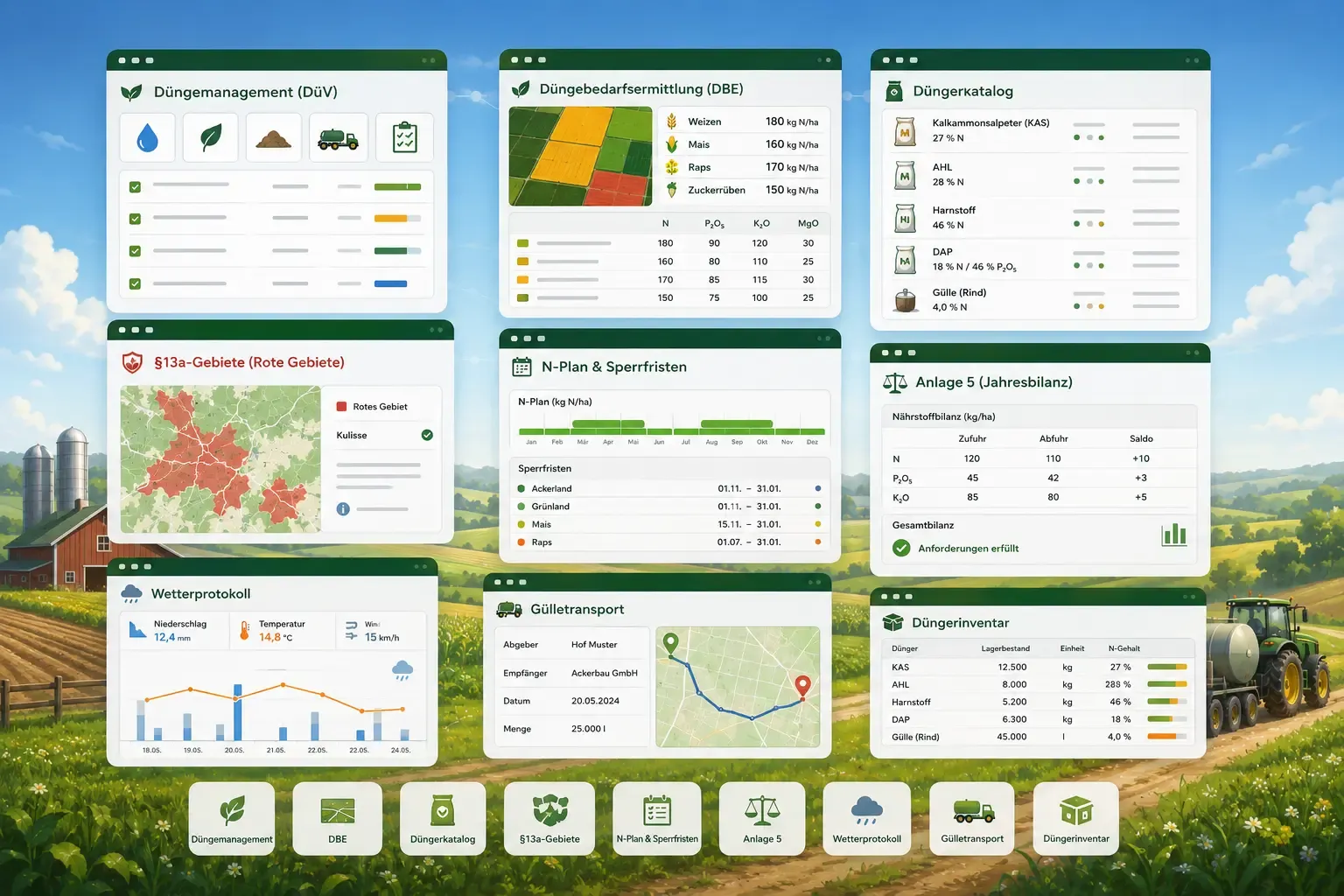Select Anlage 5 in the bottom dock
1344x896 pixels.
click(762, 819)
